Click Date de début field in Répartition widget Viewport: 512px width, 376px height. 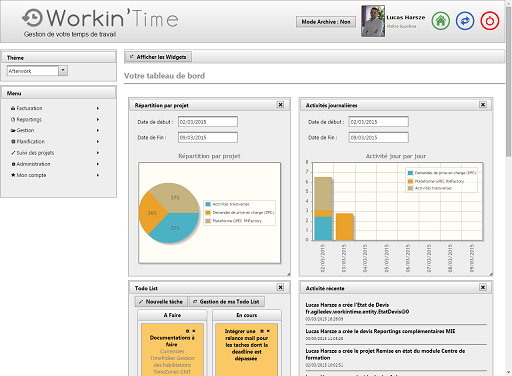click(208, 122)
